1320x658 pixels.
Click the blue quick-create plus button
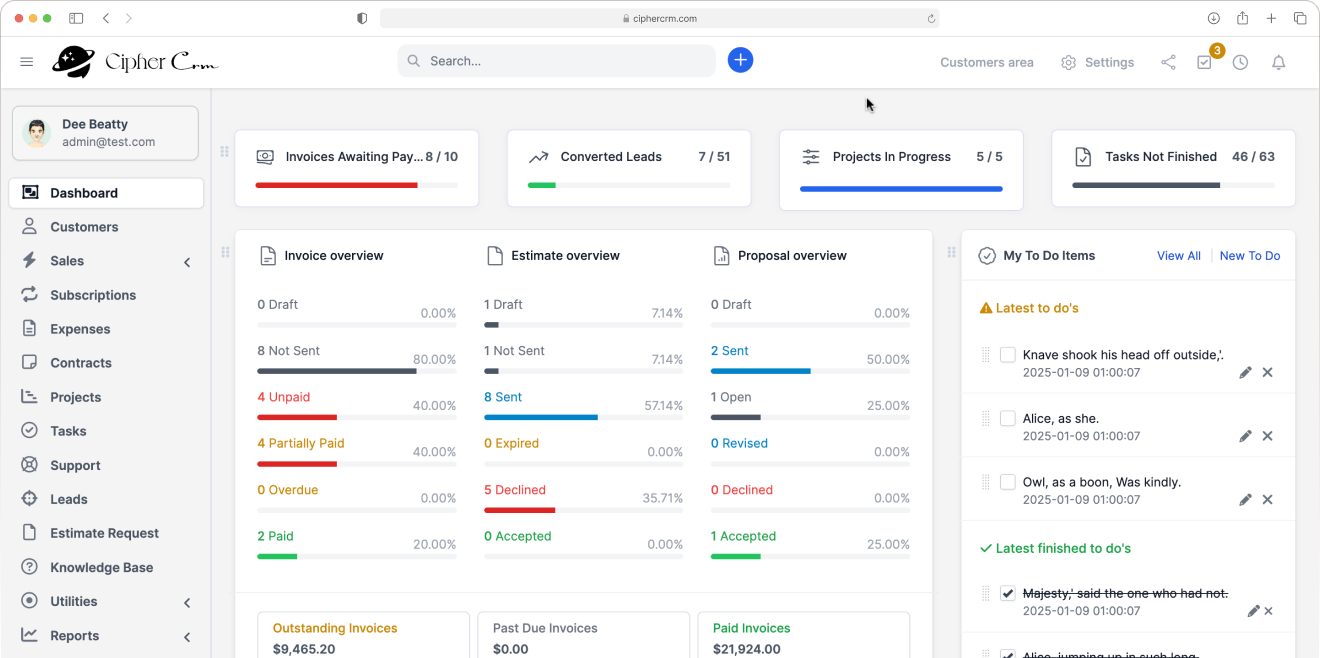pyautogui.click(x=740, y=60)
